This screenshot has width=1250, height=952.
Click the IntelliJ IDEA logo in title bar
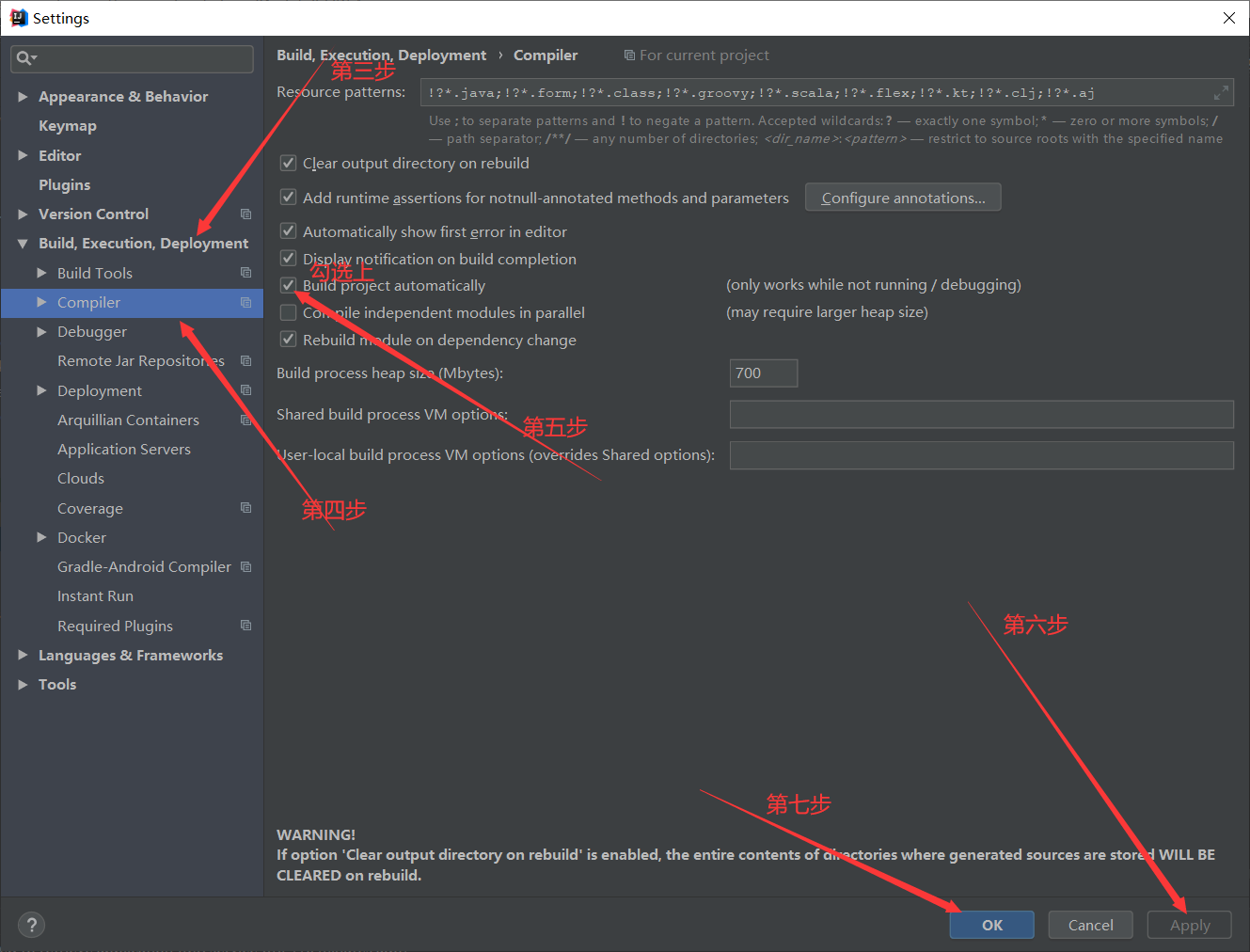pos(18,18)
